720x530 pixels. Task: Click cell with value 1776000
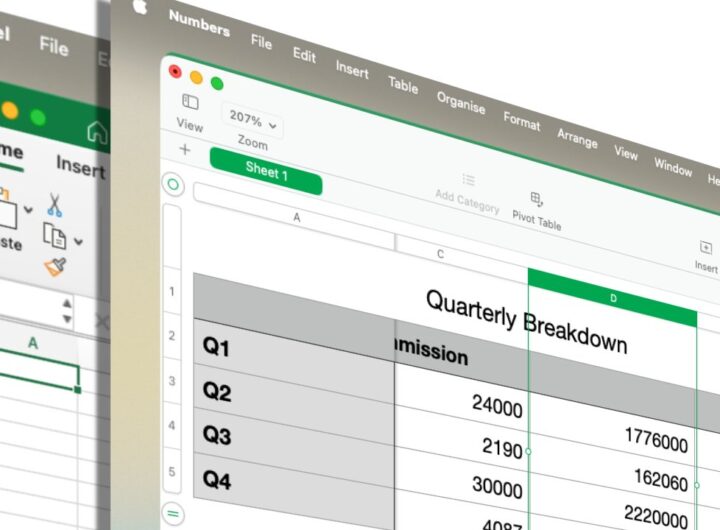click(613, 429)
